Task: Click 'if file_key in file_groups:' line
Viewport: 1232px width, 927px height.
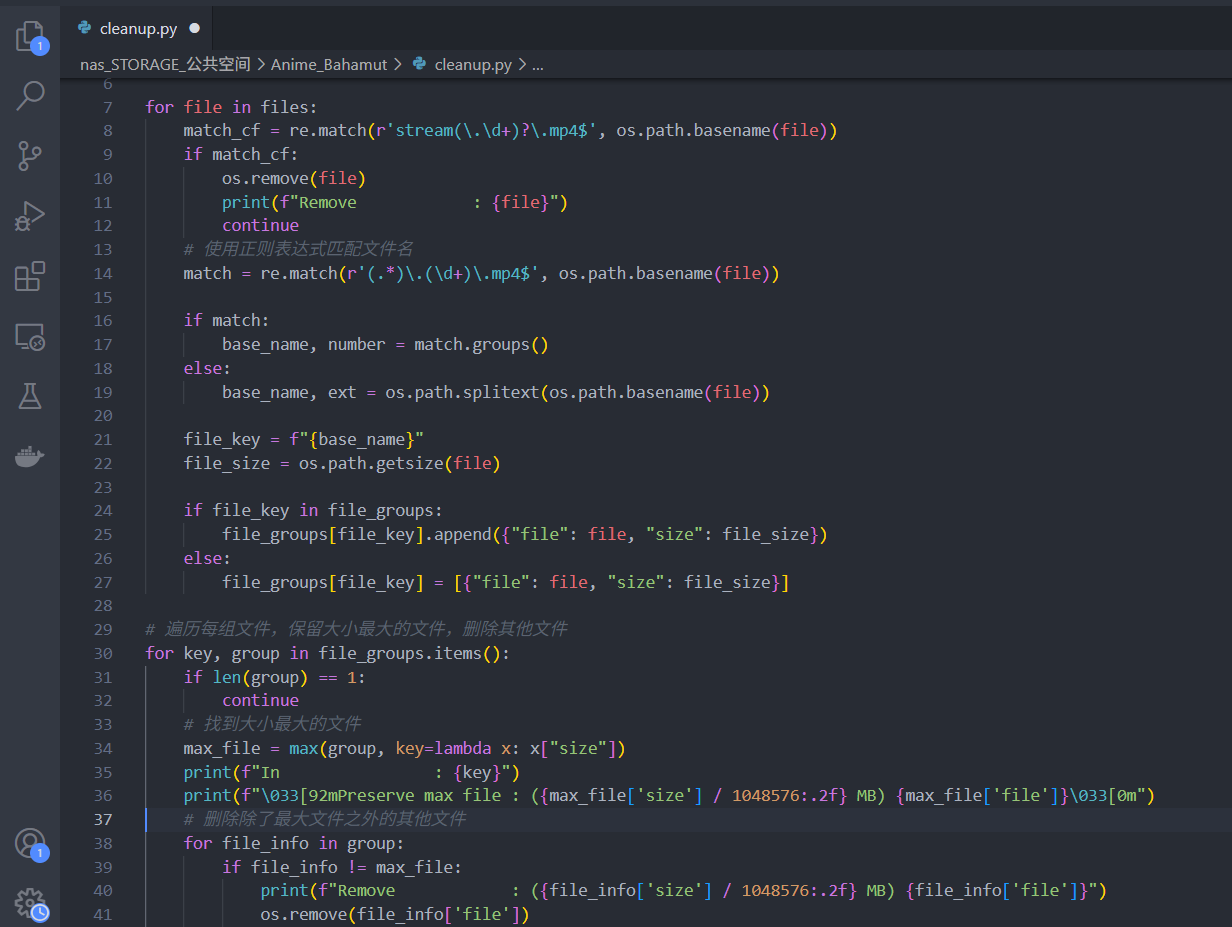Action: click(313, 510)
